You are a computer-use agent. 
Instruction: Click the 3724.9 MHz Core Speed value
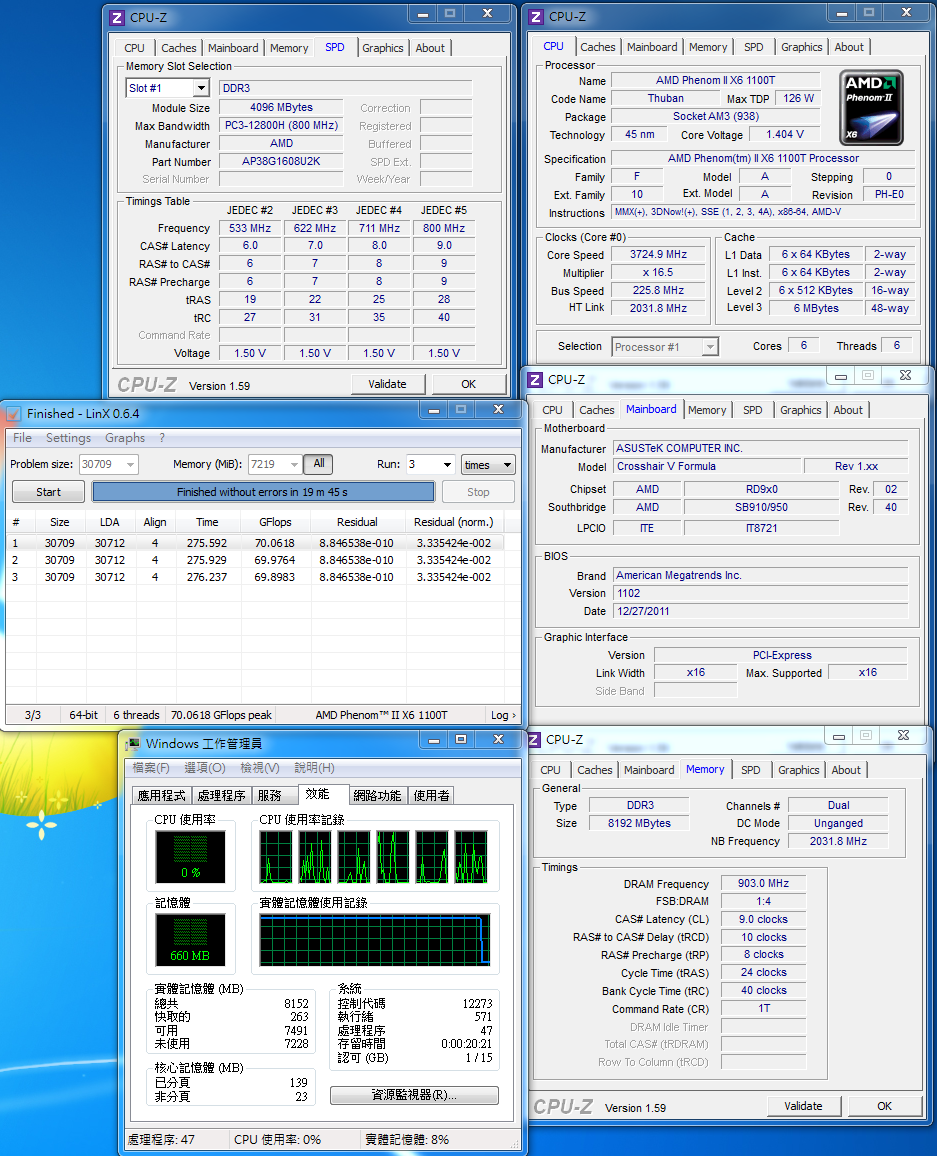click(x=658, y=254)
